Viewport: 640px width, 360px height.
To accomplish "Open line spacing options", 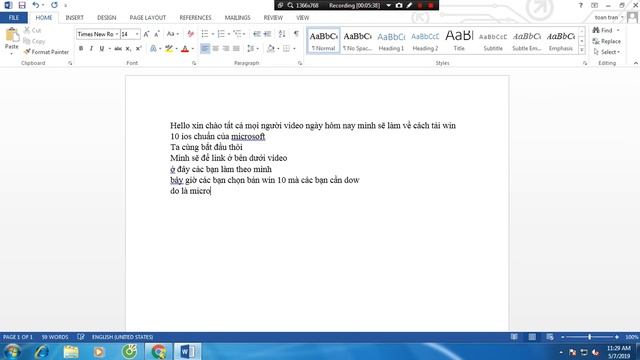I will pos(253,49).
